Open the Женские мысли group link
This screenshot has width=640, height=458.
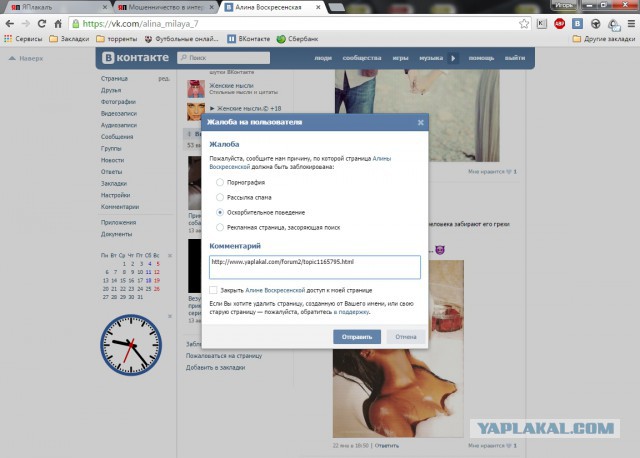pos(231,86)
